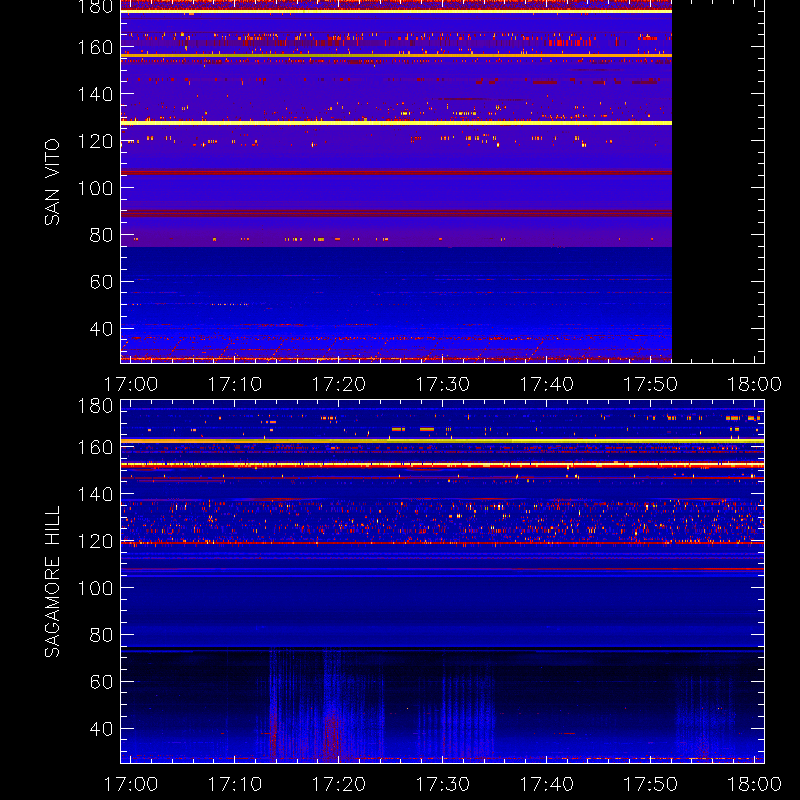Click the 17:10 time label under SAN VITO plot

click(235, 384)
